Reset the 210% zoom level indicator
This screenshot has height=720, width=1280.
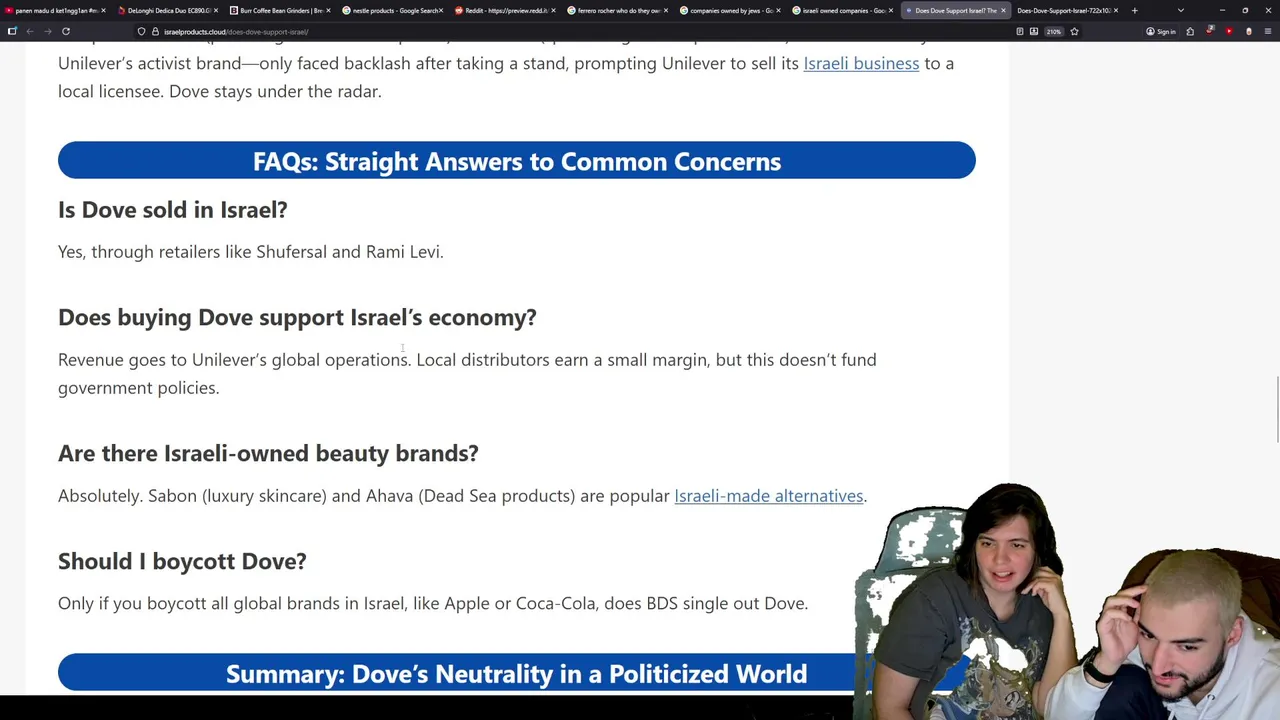(1053, 31)
